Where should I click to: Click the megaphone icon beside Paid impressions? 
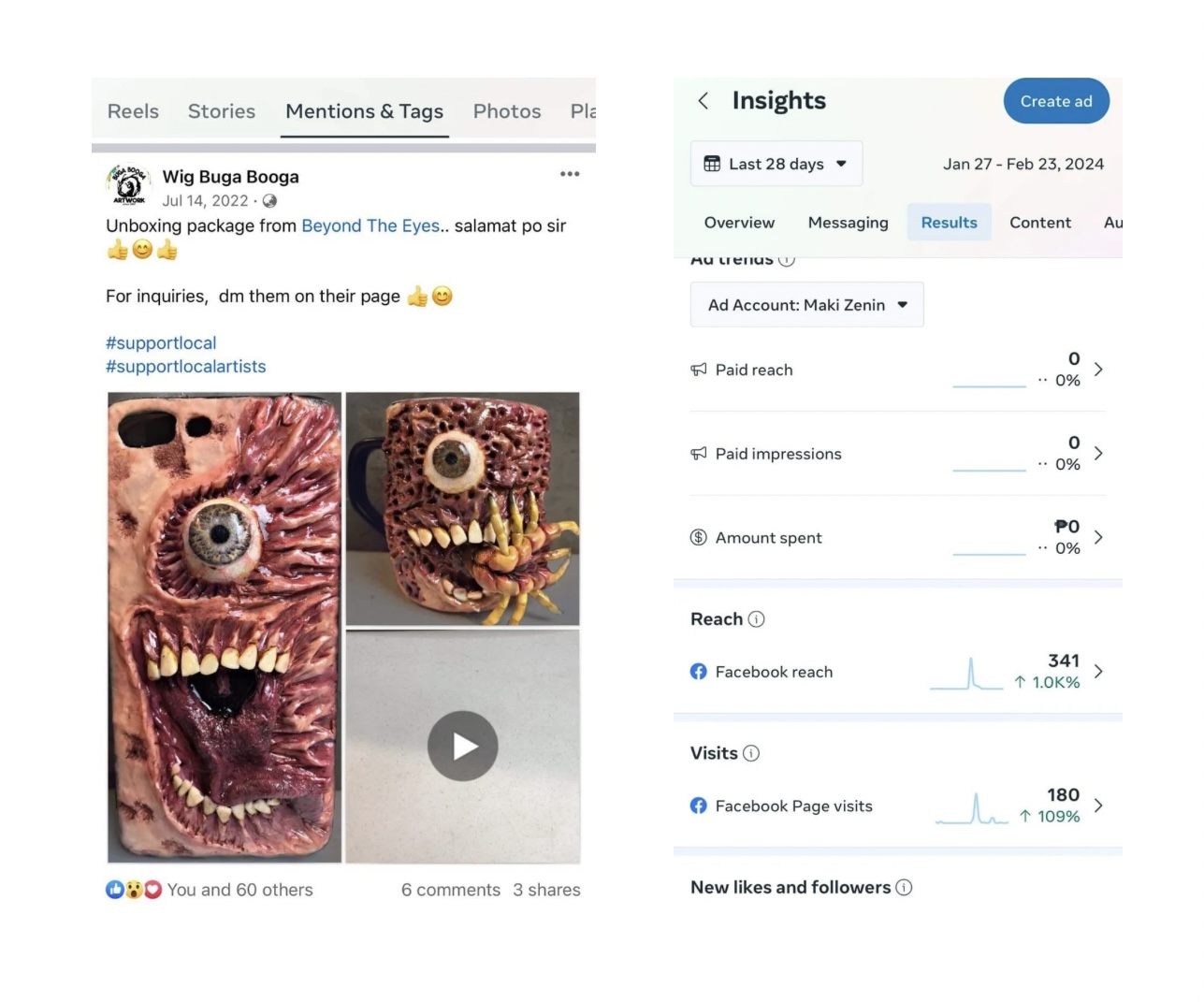point(699,454)
